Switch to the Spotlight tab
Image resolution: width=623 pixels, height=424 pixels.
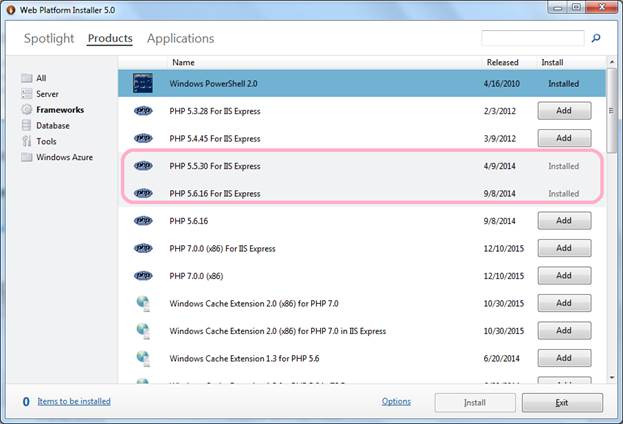tap(49, 39)
